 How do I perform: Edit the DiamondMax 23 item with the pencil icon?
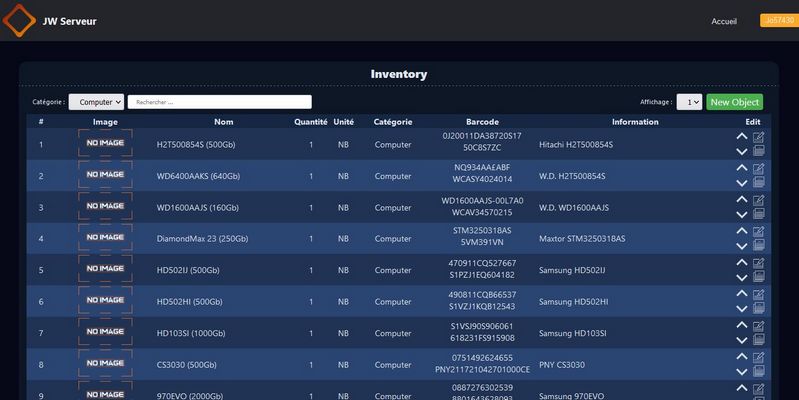(758, 231)
